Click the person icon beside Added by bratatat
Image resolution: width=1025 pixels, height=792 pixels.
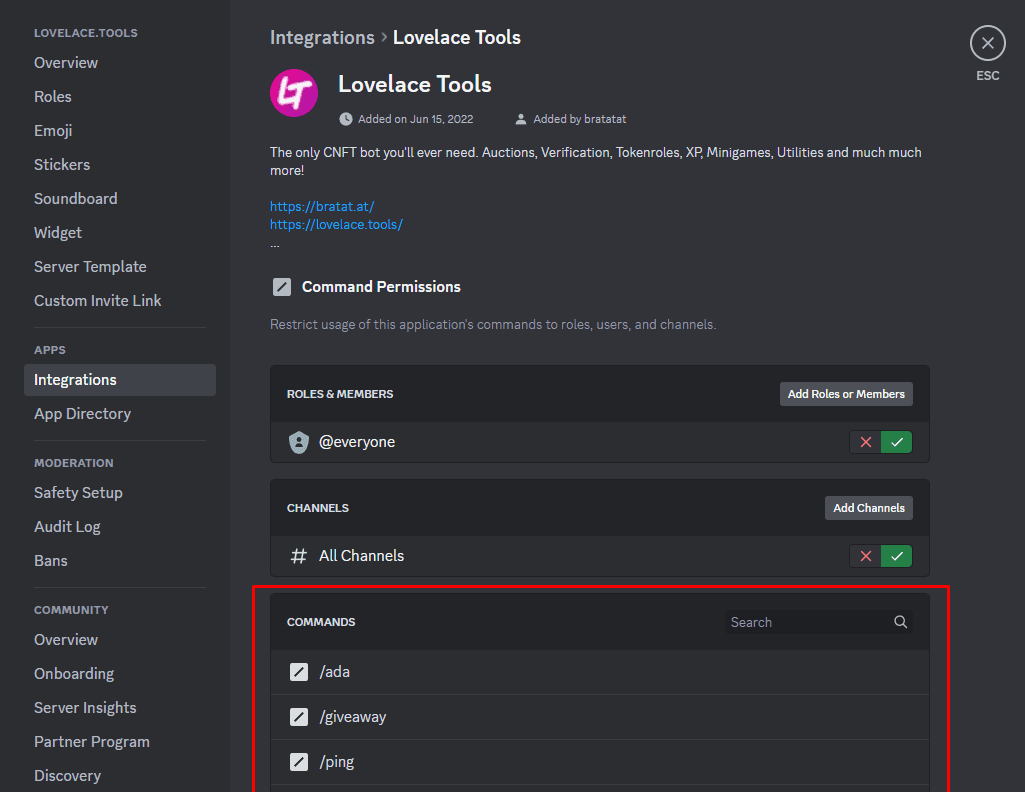point(520,119)
